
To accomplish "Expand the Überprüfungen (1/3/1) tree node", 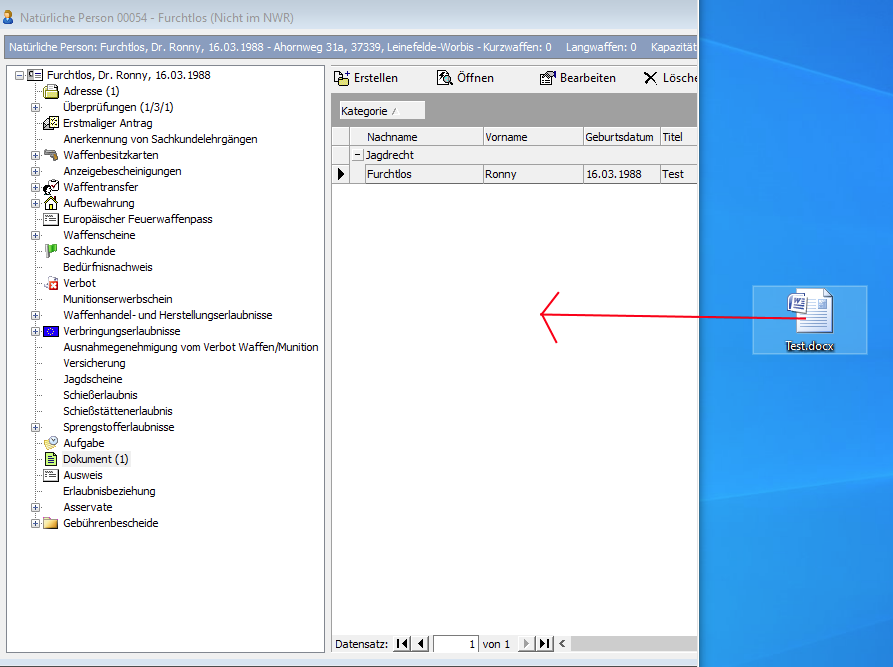I will pos(36,107).
